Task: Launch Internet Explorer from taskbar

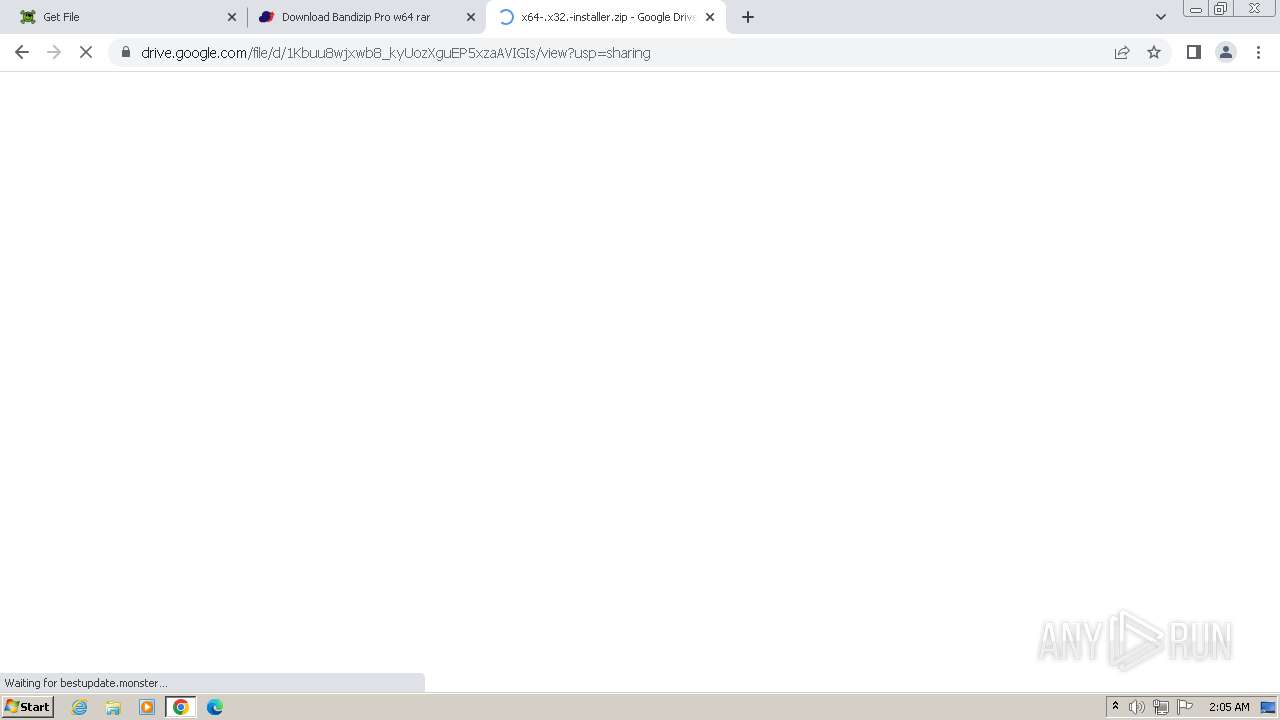Action: point(80,707)
